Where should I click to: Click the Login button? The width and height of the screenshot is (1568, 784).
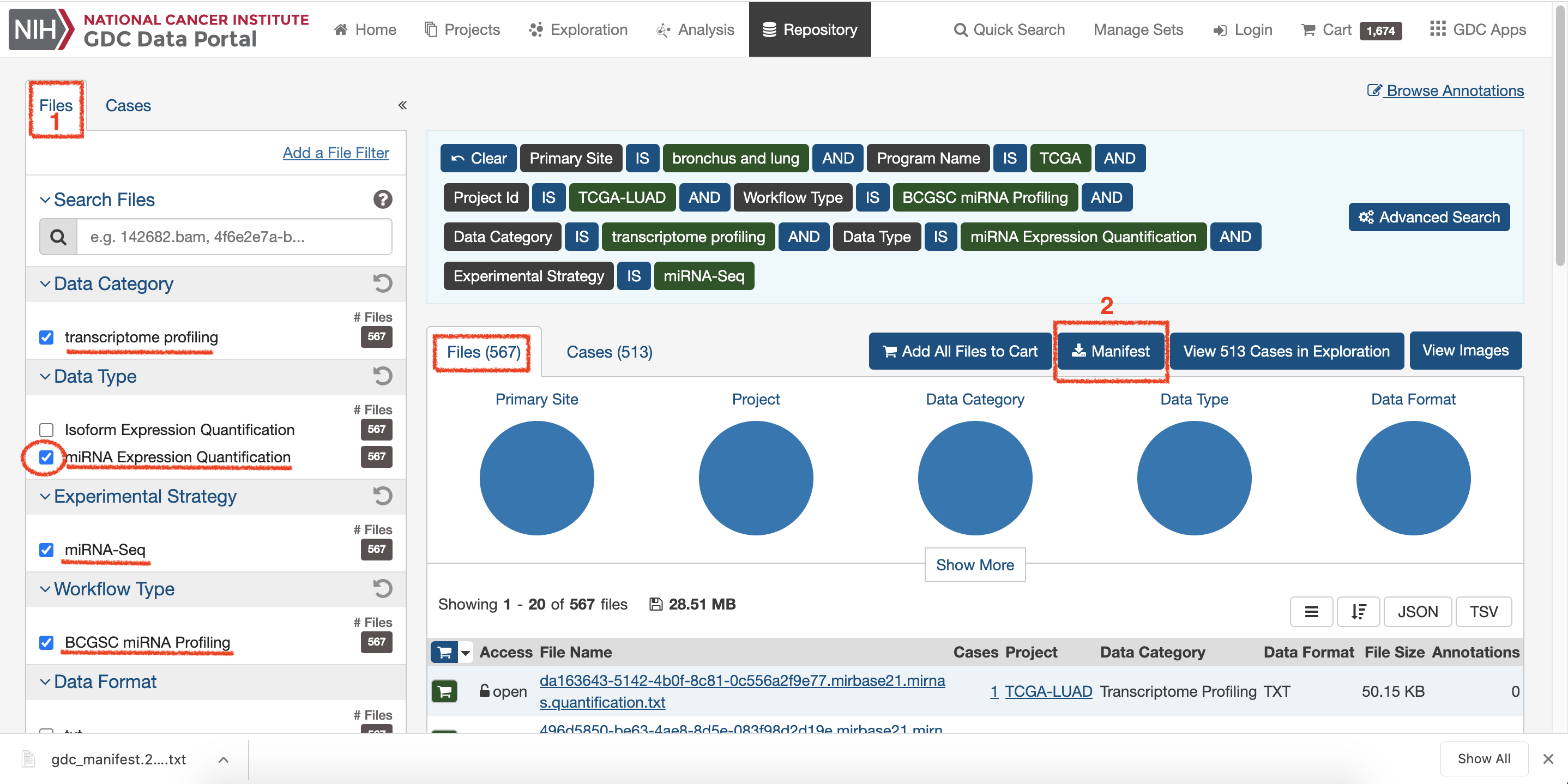tap(1243, 29)
